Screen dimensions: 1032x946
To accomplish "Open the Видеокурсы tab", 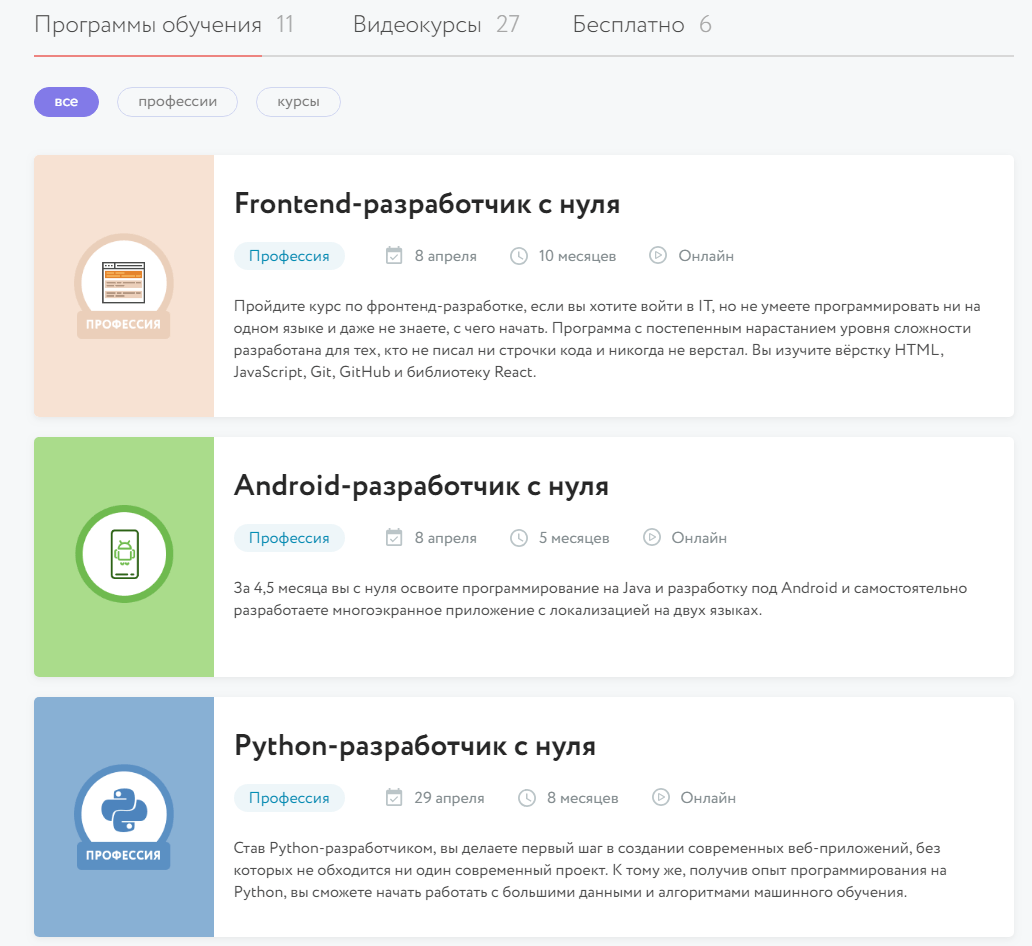I will (x=417, y=25).
